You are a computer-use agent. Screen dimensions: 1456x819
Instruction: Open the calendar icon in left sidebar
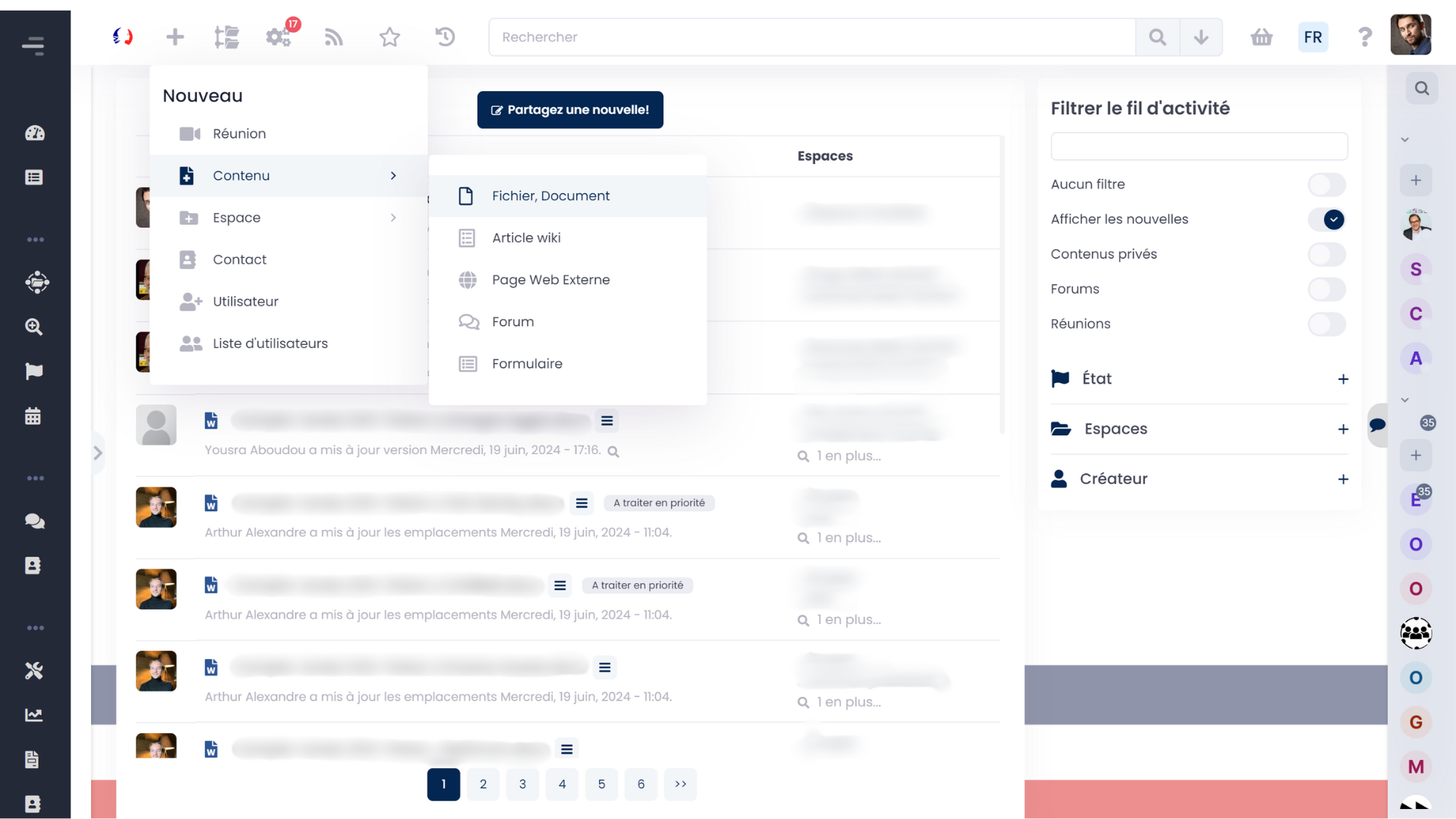click(x=33, y=416)
